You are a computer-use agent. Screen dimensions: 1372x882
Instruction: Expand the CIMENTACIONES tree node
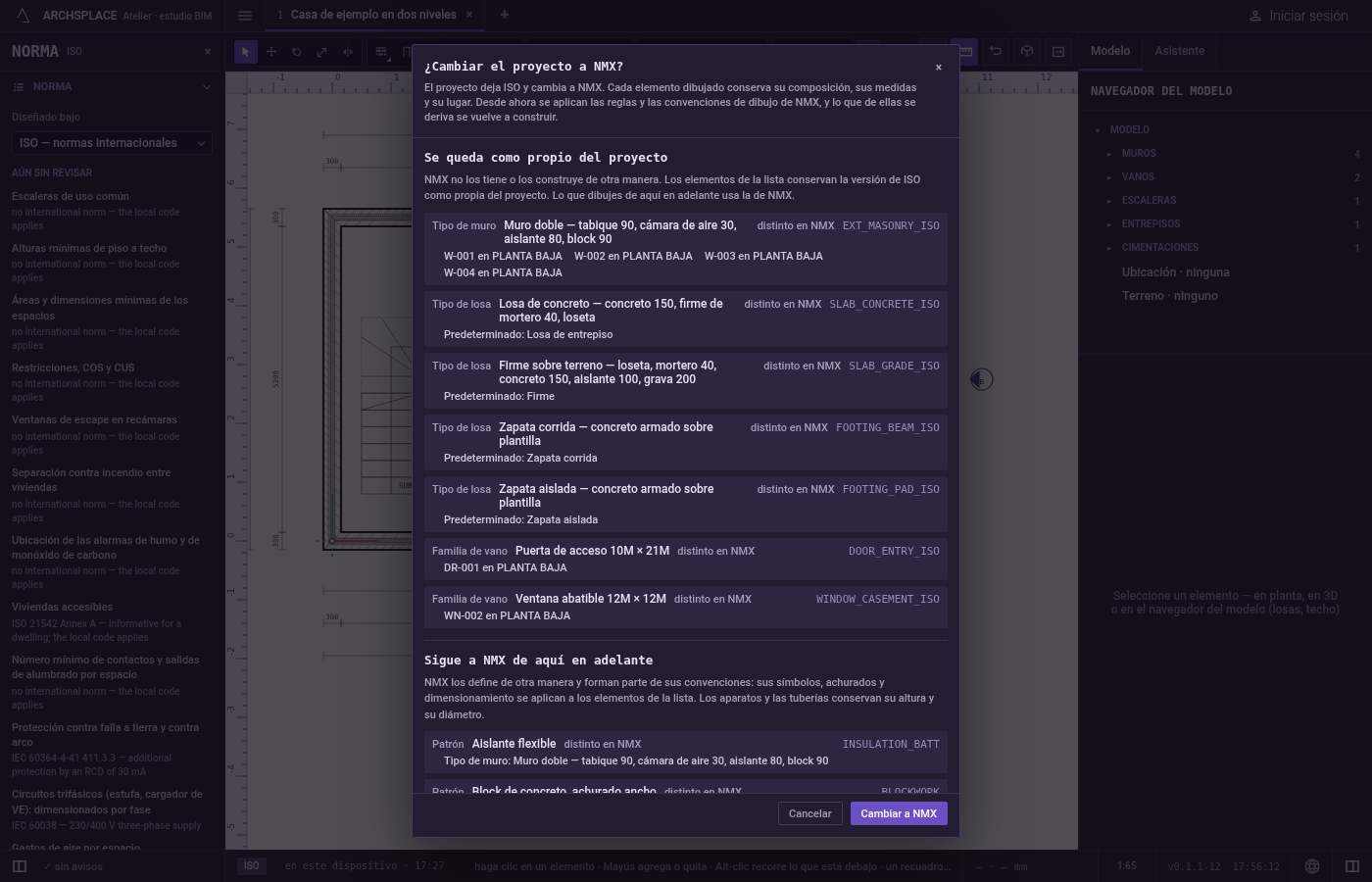point(1109,248)
